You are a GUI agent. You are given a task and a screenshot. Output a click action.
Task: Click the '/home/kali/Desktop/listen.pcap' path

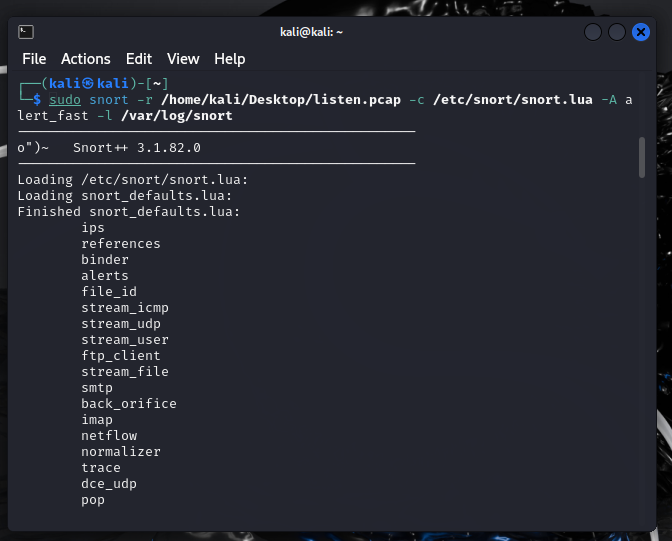point(281,100)
